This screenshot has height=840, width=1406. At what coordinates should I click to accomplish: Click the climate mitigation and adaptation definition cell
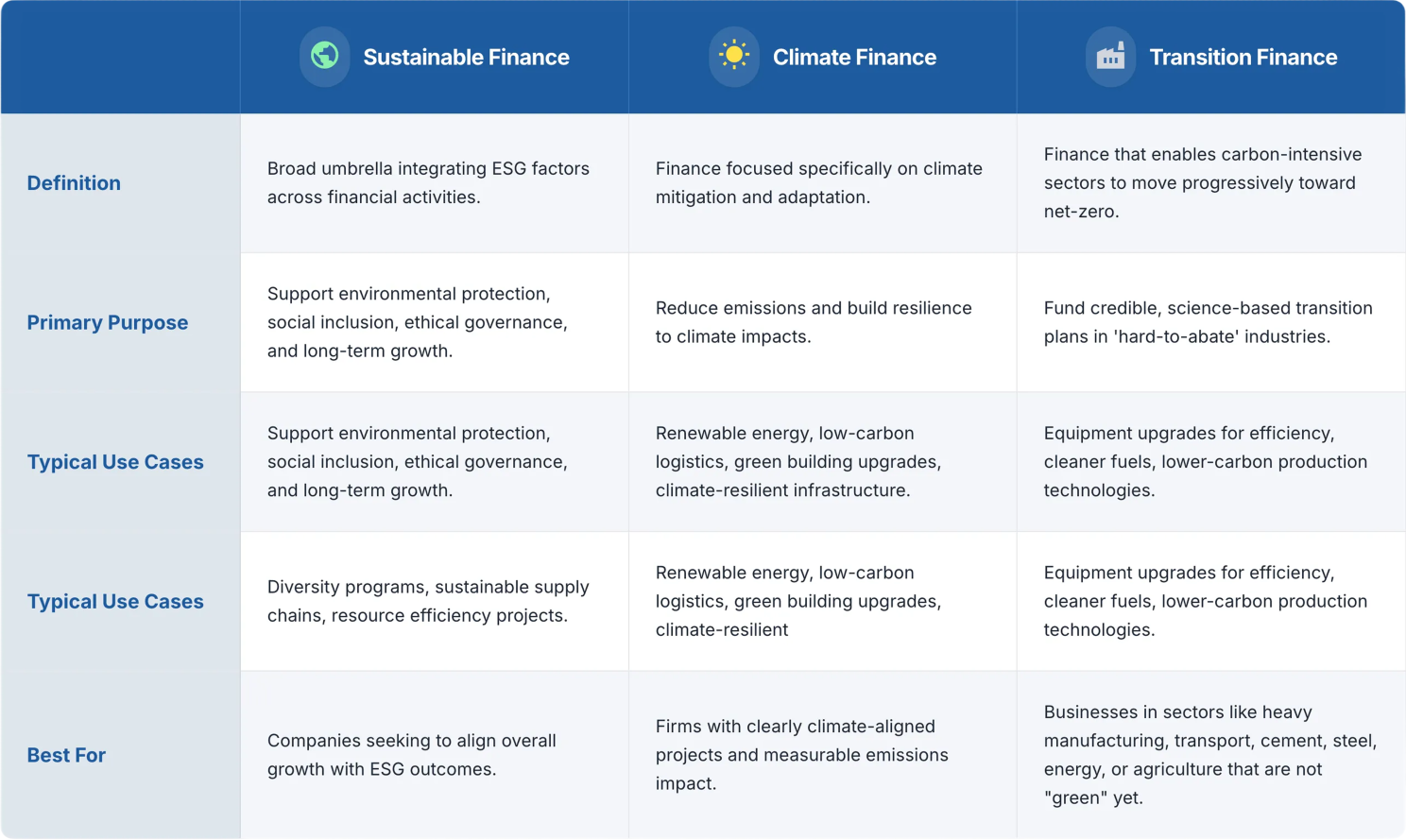pyautogui.click(x=818, y=183)
